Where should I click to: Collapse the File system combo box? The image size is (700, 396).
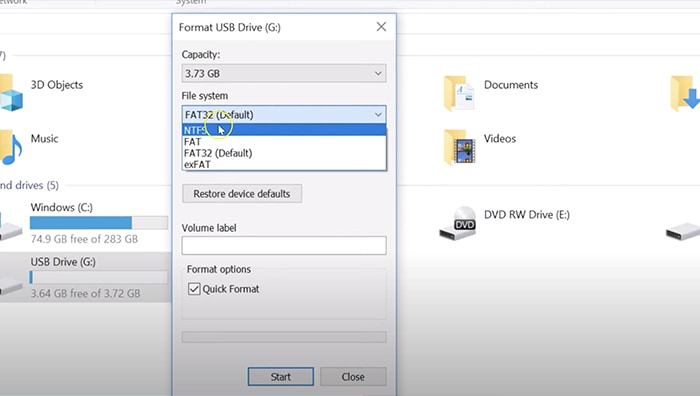(x=284, y=115)
